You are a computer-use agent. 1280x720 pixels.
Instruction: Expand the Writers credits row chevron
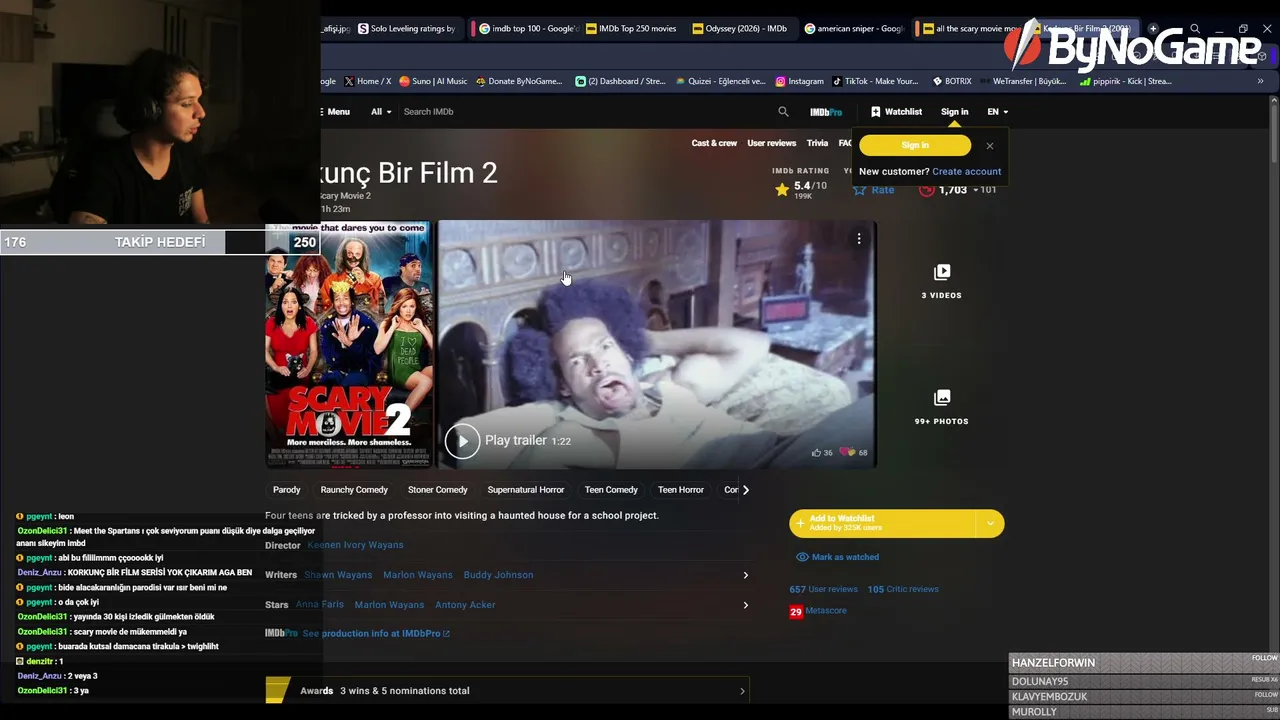(x=745, y=575)
